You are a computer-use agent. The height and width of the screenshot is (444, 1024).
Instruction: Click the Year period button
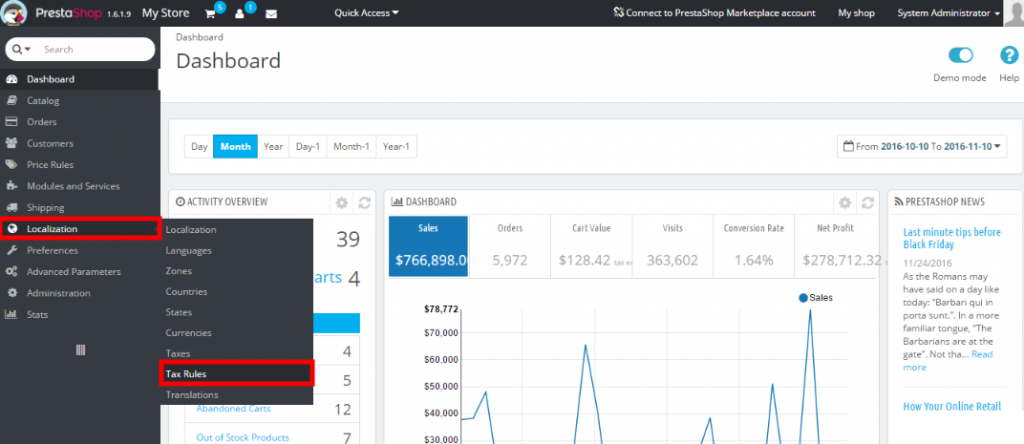[x=273, y=146]
